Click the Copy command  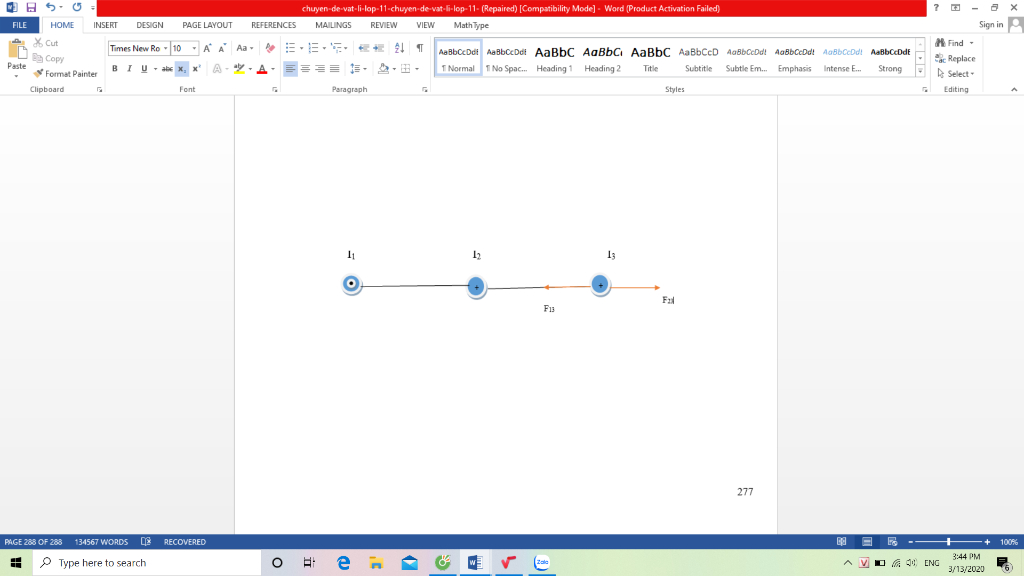coord(49,59)
